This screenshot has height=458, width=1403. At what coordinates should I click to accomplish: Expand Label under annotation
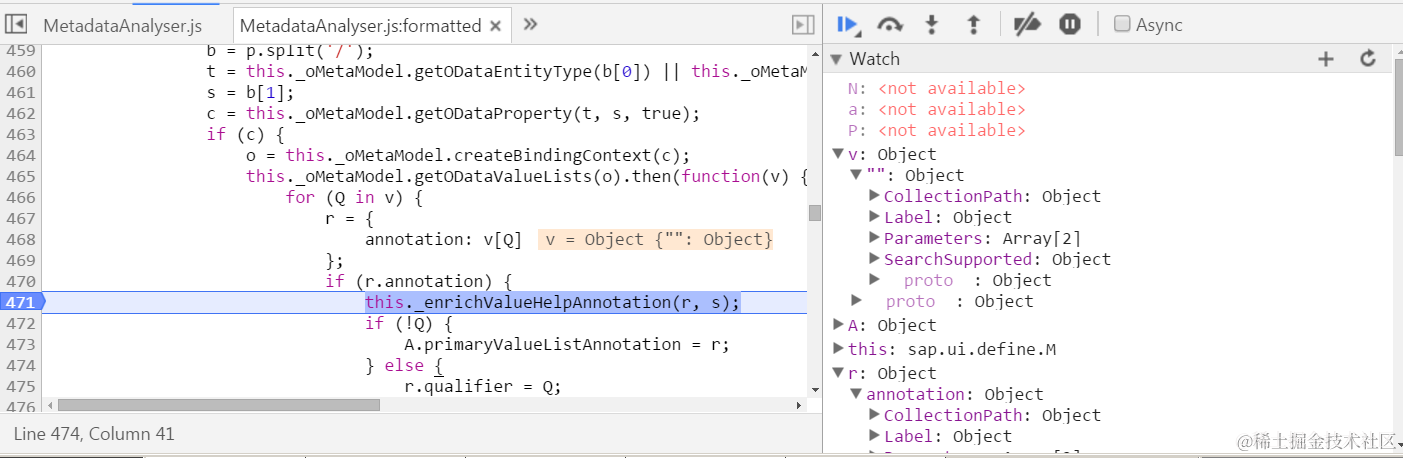[x=875, y=436]
